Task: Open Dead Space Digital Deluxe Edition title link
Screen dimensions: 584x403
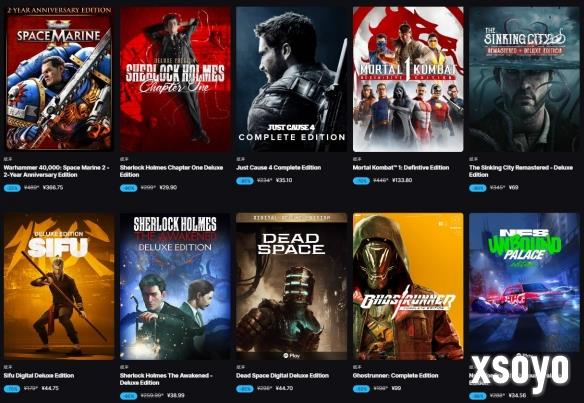Action: point(282,375)
